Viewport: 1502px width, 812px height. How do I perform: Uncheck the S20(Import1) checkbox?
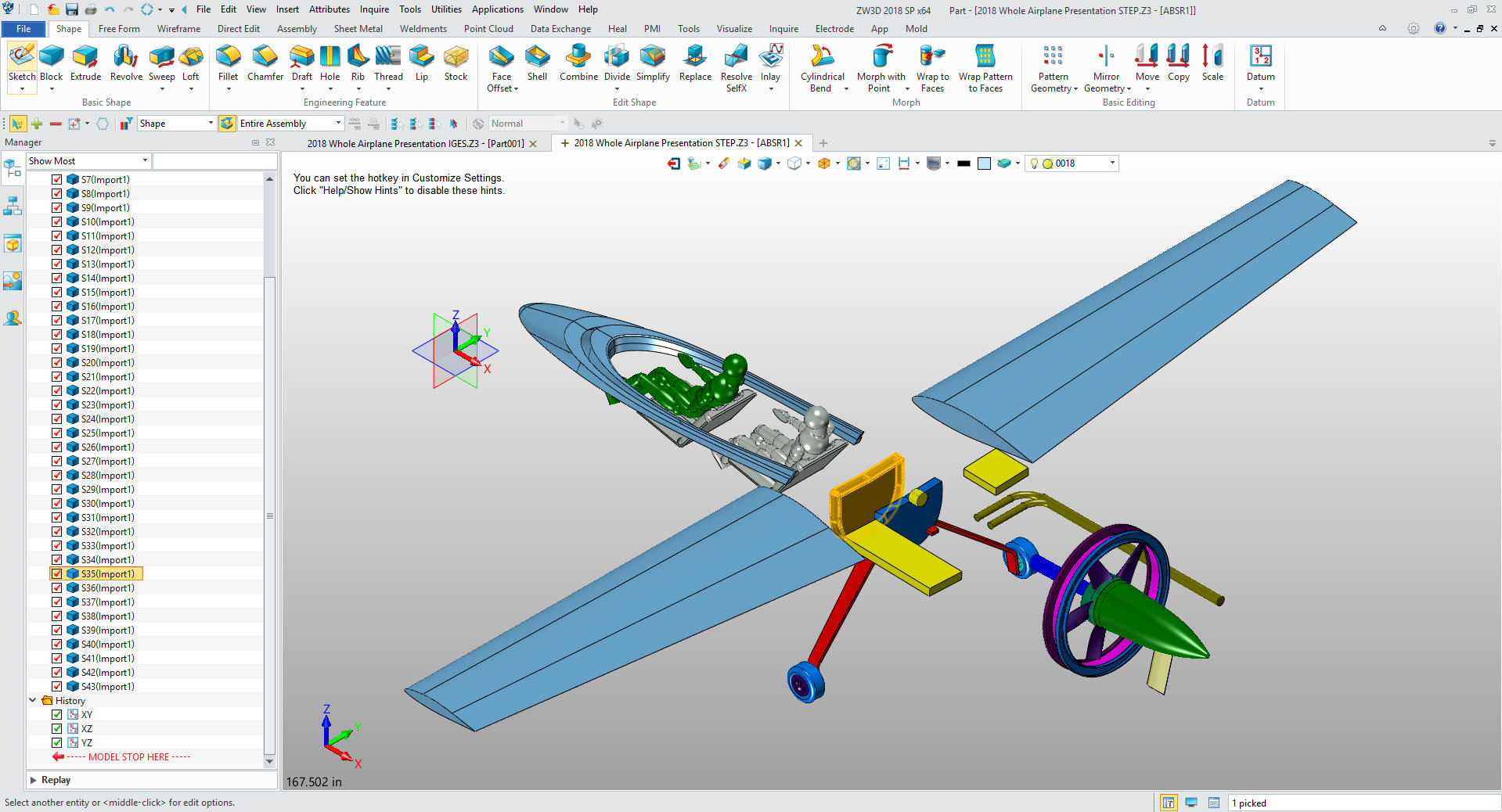click(x=57, y=363)
